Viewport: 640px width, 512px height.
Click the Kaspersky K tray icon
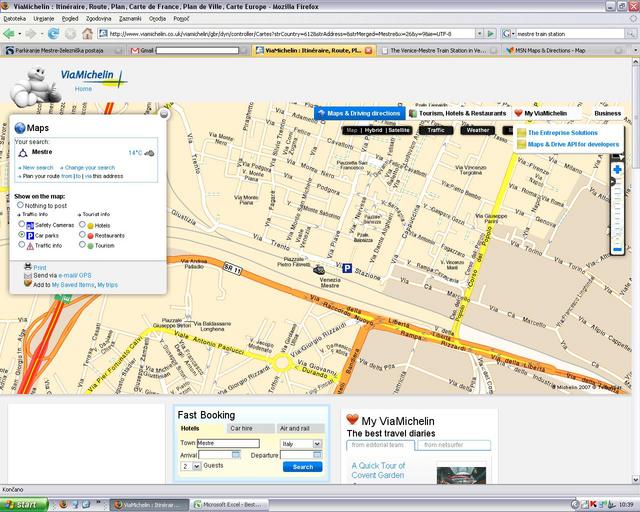[593, 505]
